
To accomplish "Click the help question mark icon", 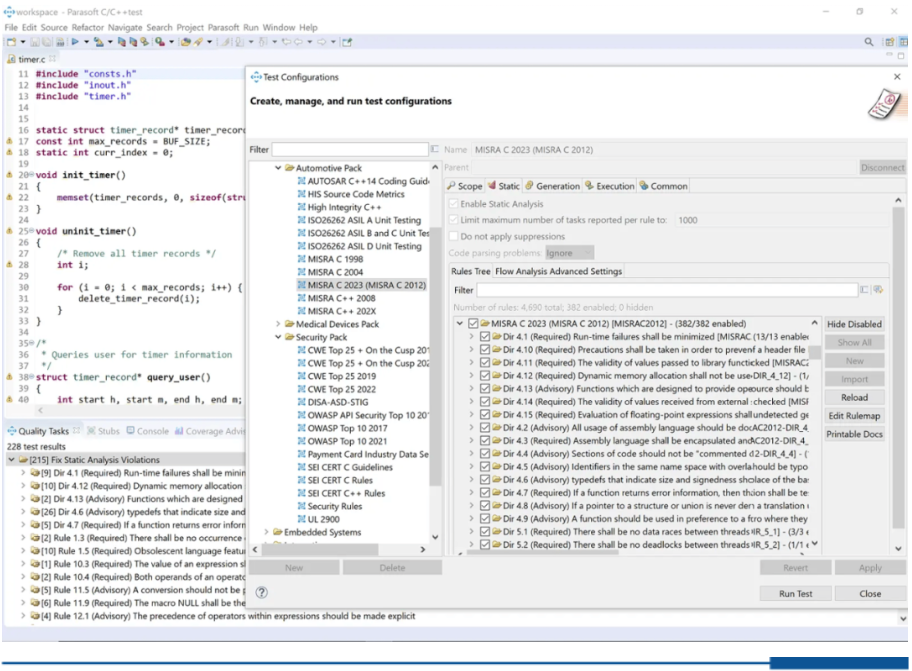I will [x=262, y=593].
